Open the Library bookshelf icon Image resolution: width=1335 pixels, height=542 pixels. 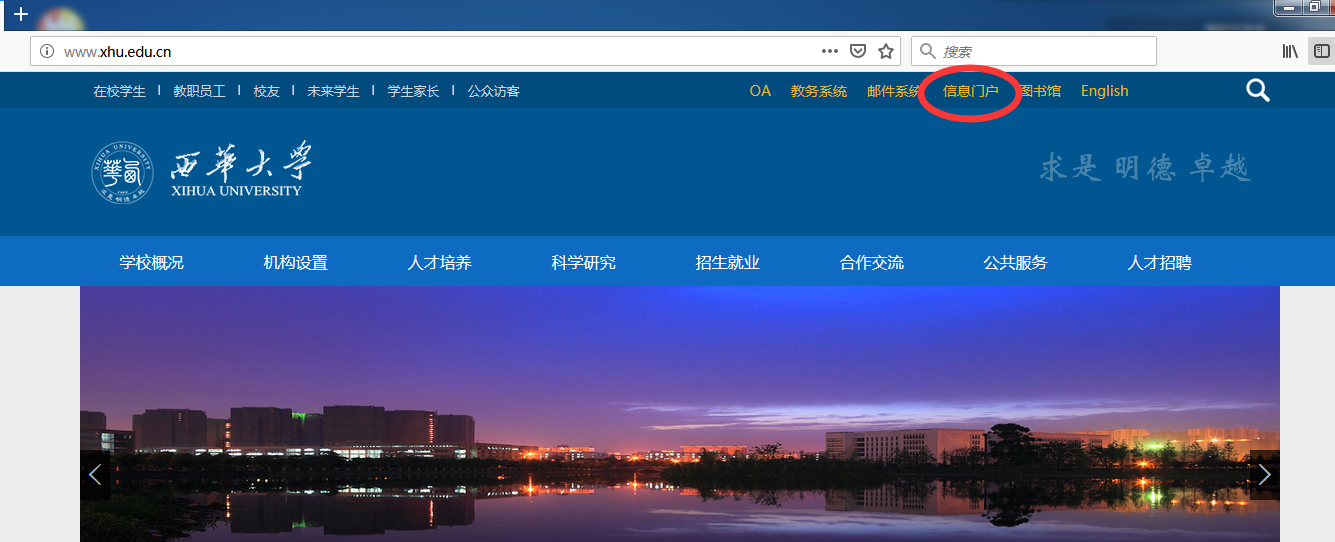coord(1290,51)
